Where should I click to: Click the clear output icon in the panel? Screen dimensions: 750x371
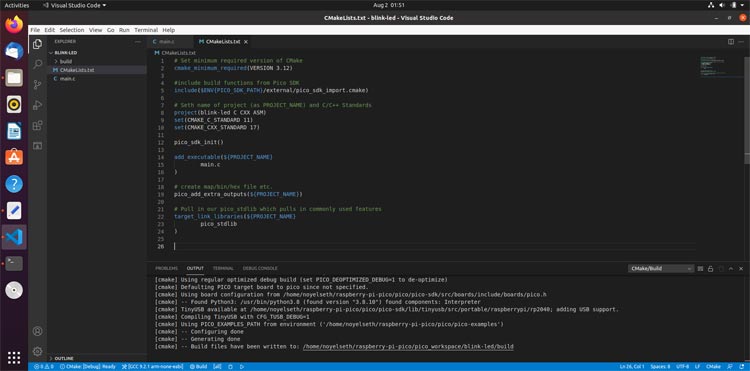coord(700,269)
